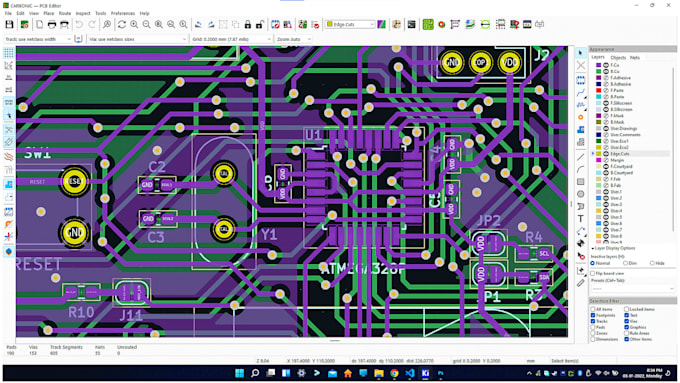Click the Zoom Out icon
The image size is (680, 383).
147,25
